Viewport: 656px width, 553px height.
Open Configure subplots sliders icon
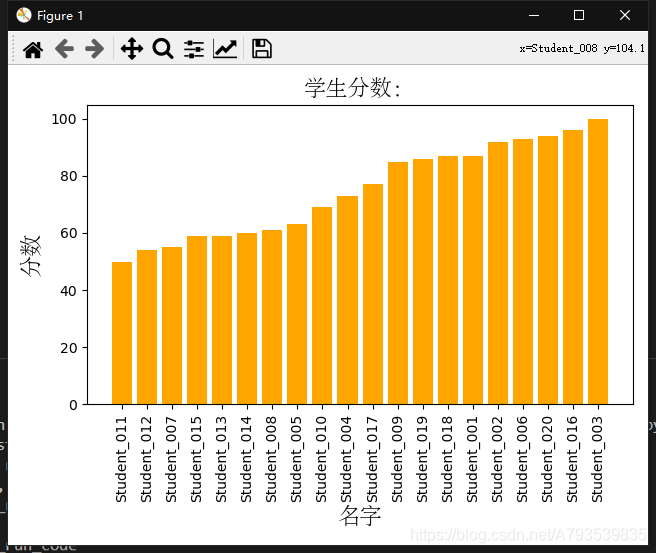click(x=194, y=49)
